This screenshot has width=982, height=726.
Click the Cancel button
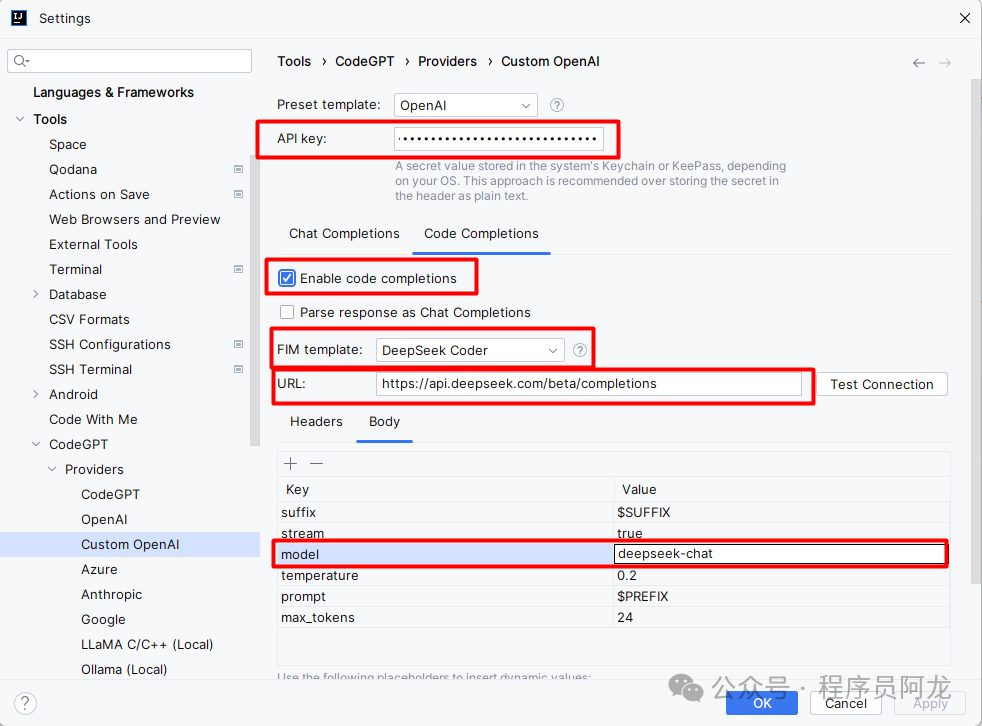(845, 703)
